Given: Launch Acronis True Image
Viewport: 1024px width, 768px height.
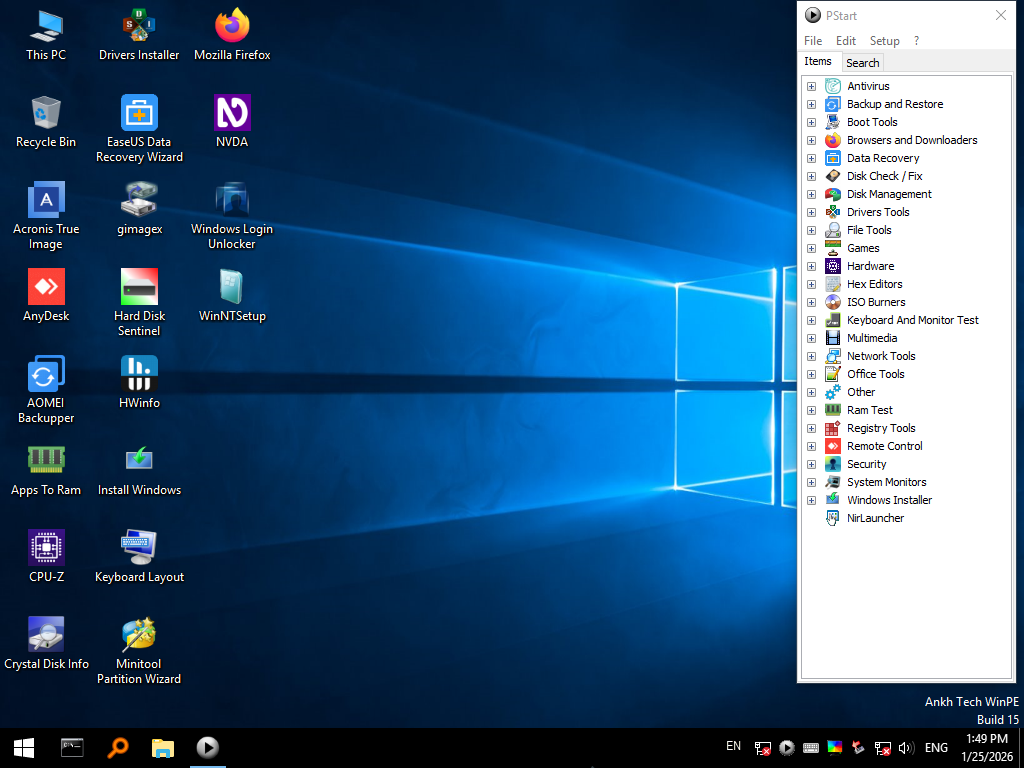Looking at the screenshot, I should [45, 199].
